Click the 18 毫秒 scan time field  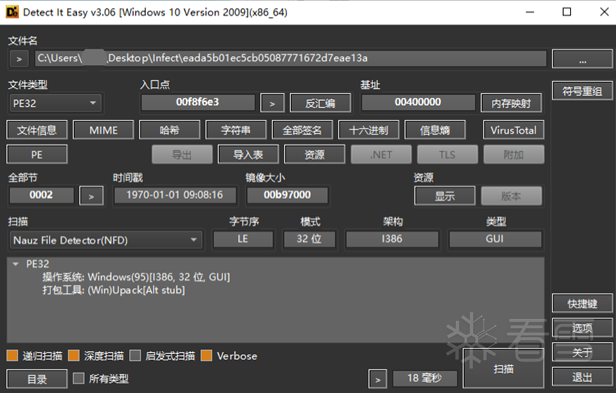pos(425,378)
